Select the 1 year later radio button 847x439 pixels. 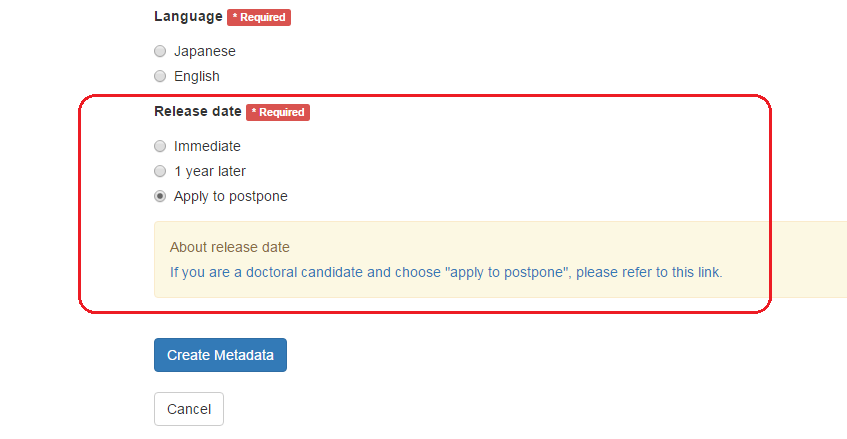[160, 171]
